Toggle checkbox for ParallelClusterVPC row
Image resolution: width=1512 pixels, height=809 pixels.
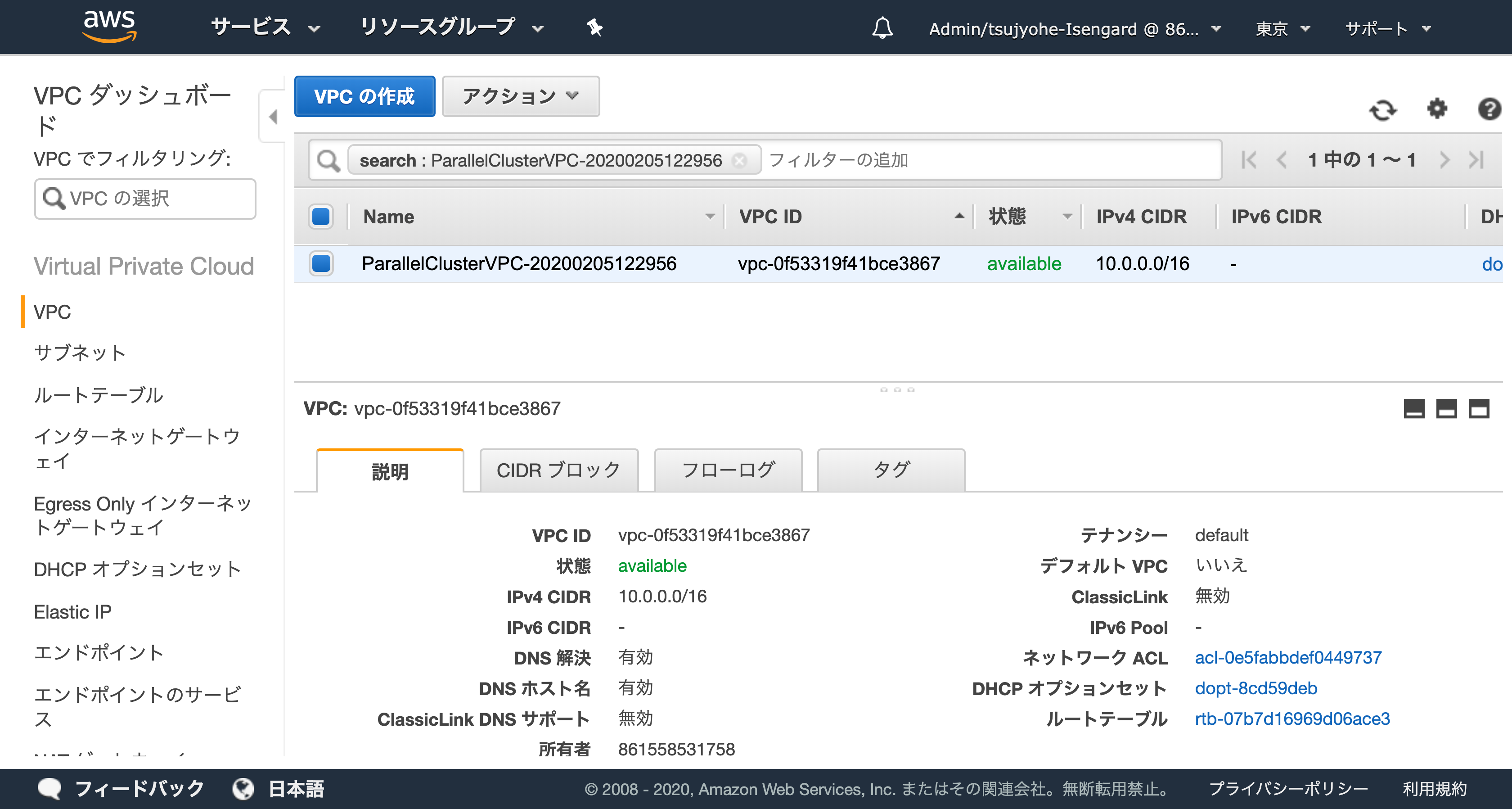click(x=321, y=263)
